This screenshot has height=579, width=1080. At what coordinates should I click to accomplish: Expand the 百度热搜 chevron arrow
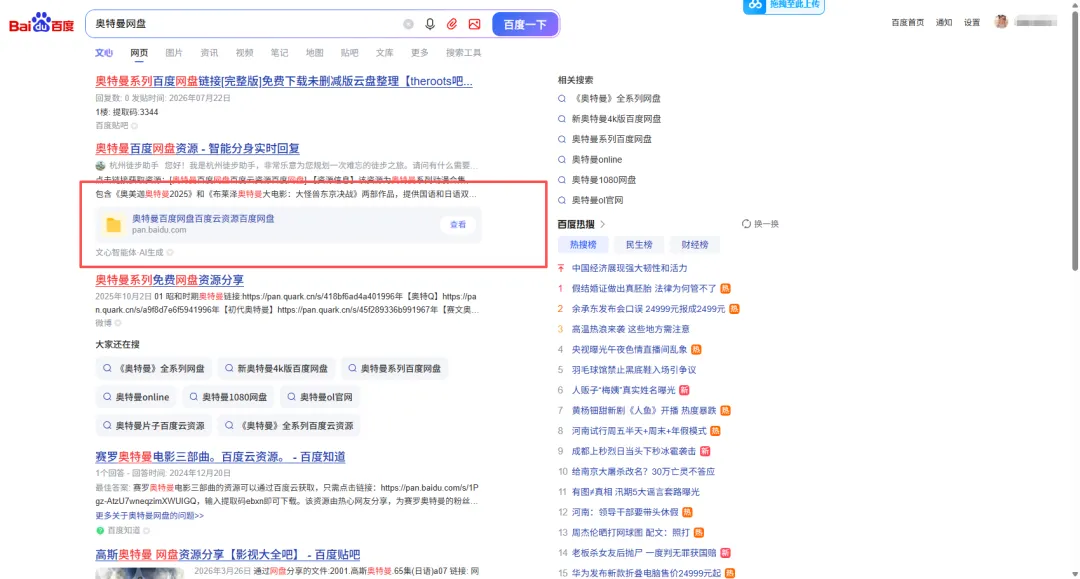pyautogui.click(x=603, y=224)
